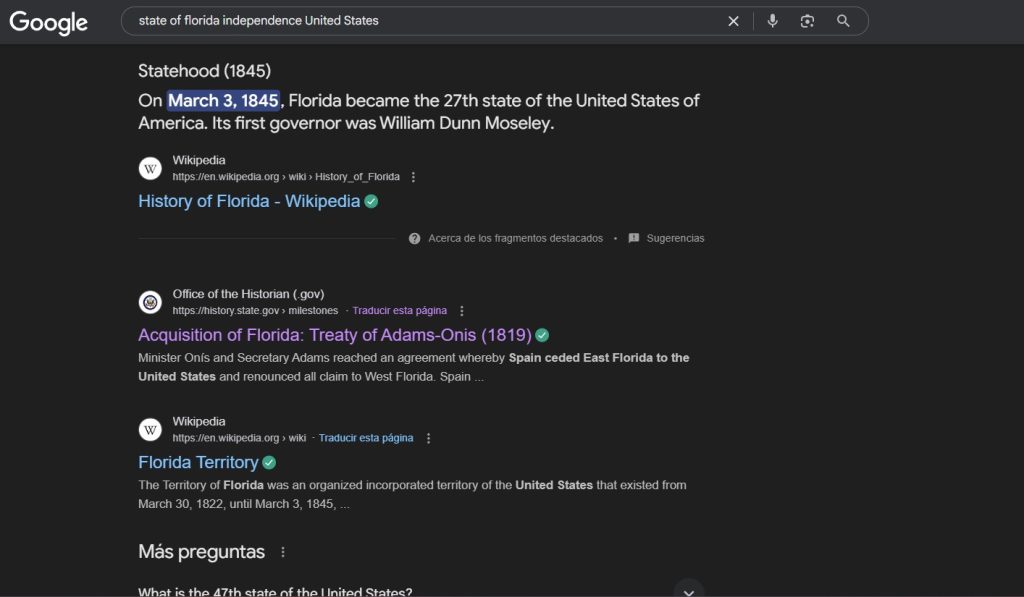This screenshot has height=597, width=1024.
Task: Click Traducir esta página for history.state.gov
Action: tap(400, 311)
